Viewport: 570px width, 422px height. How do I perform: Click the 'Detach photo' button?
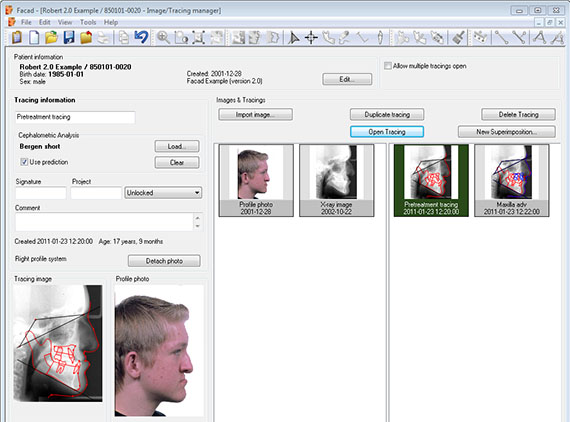[164, 261]
